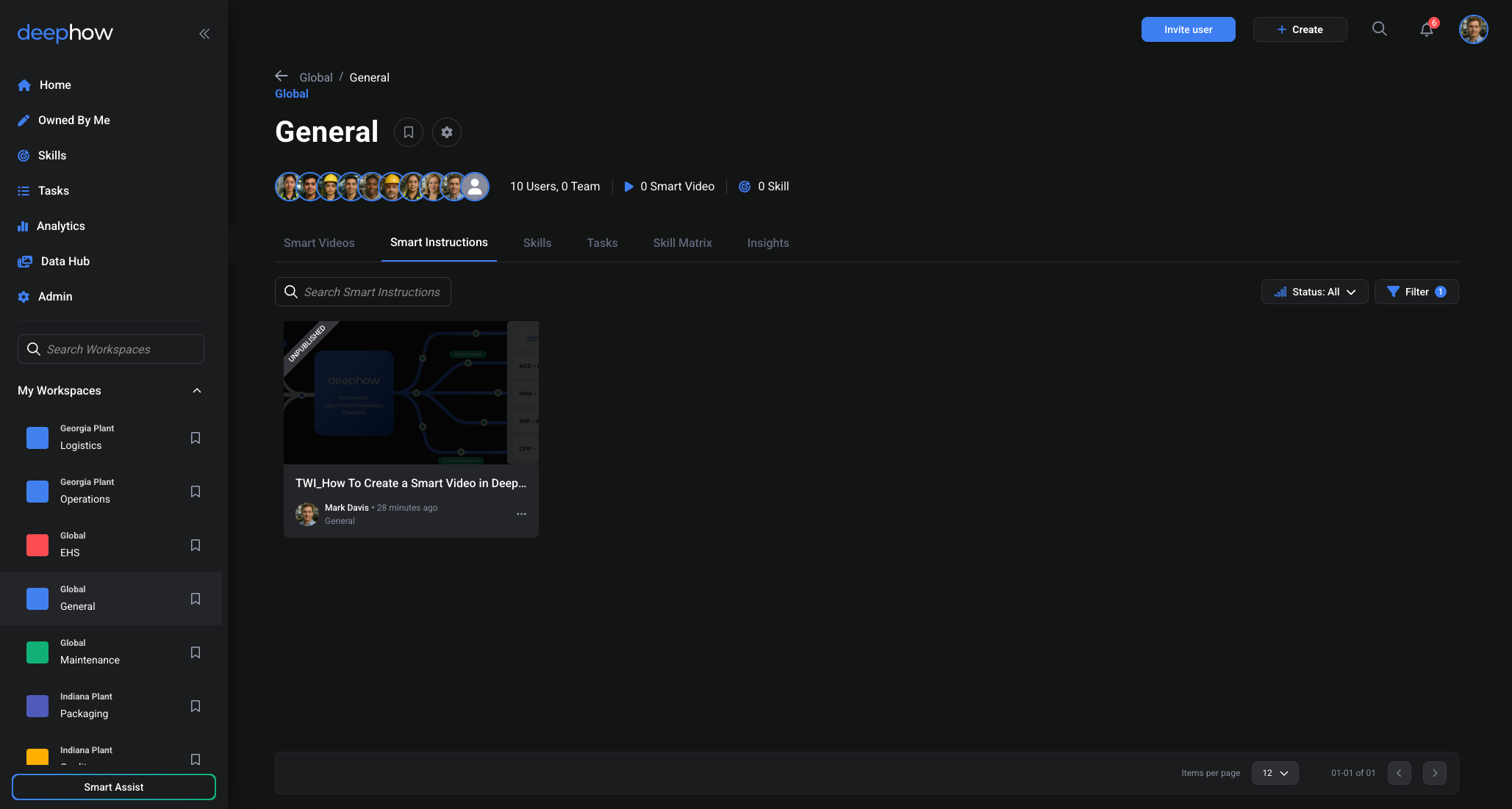This screenshot has height=809, width=1512.
Task: Toggle bookmark for Global EHS workspace
Action: 196,545
